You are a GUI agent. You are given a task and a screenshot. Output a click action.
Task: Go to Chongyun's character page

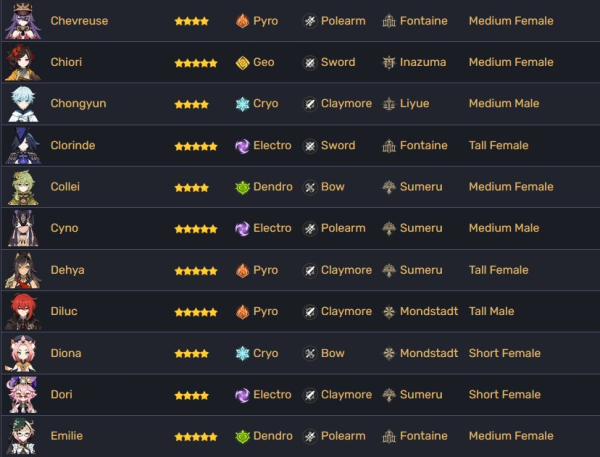pyautogui.click(x=78, y=104)
